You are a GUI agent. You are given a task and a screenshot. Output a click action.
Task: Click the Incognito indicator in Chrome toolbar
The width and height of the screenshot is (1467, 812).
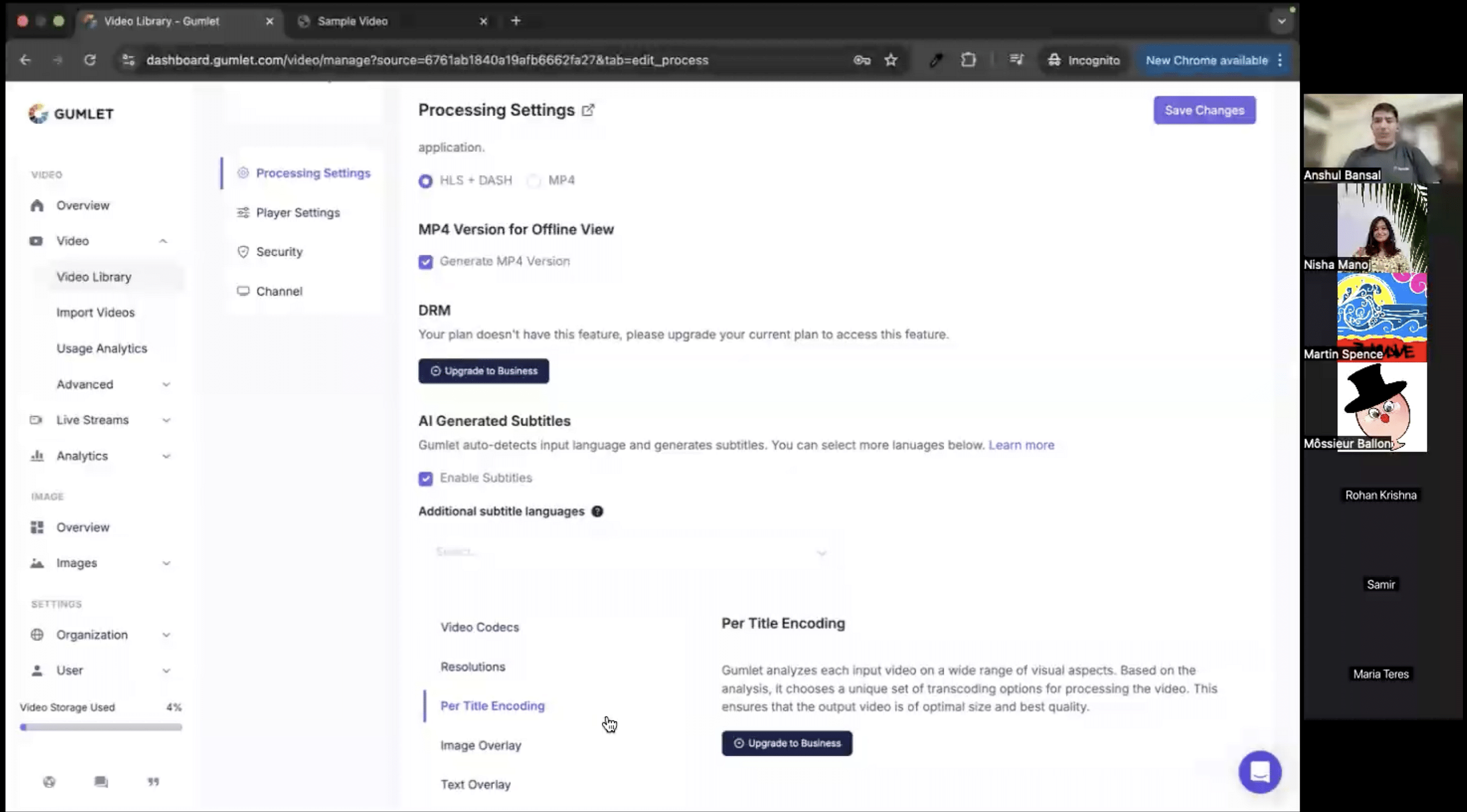(x=1084, y=60)
